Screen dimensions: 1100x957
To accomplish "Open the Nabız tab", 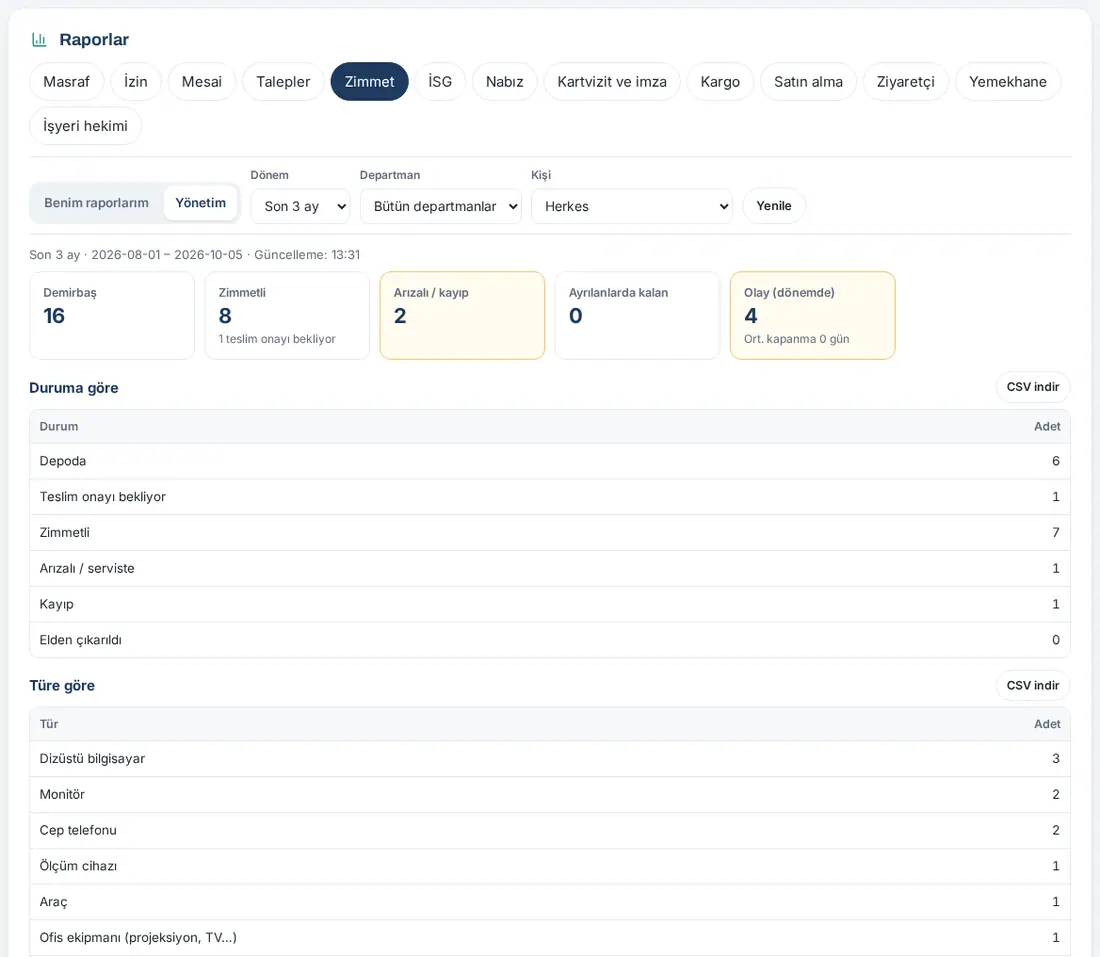I will point(504,81).
